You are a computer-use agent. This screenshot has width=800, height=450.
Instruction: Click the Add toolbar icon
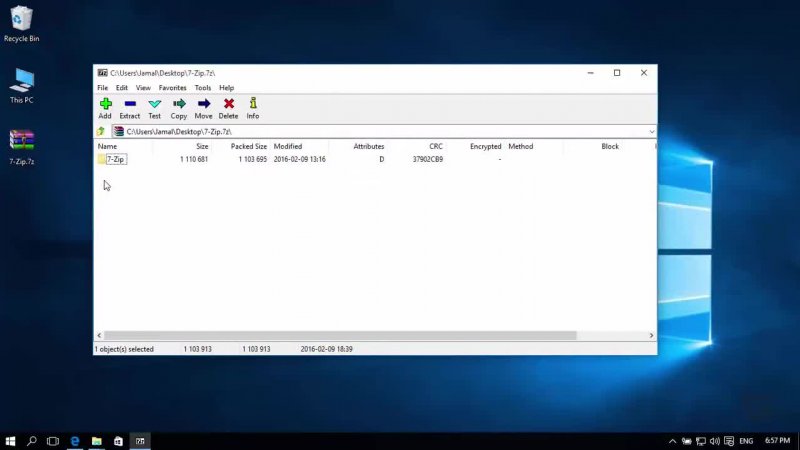coord(105,107)
